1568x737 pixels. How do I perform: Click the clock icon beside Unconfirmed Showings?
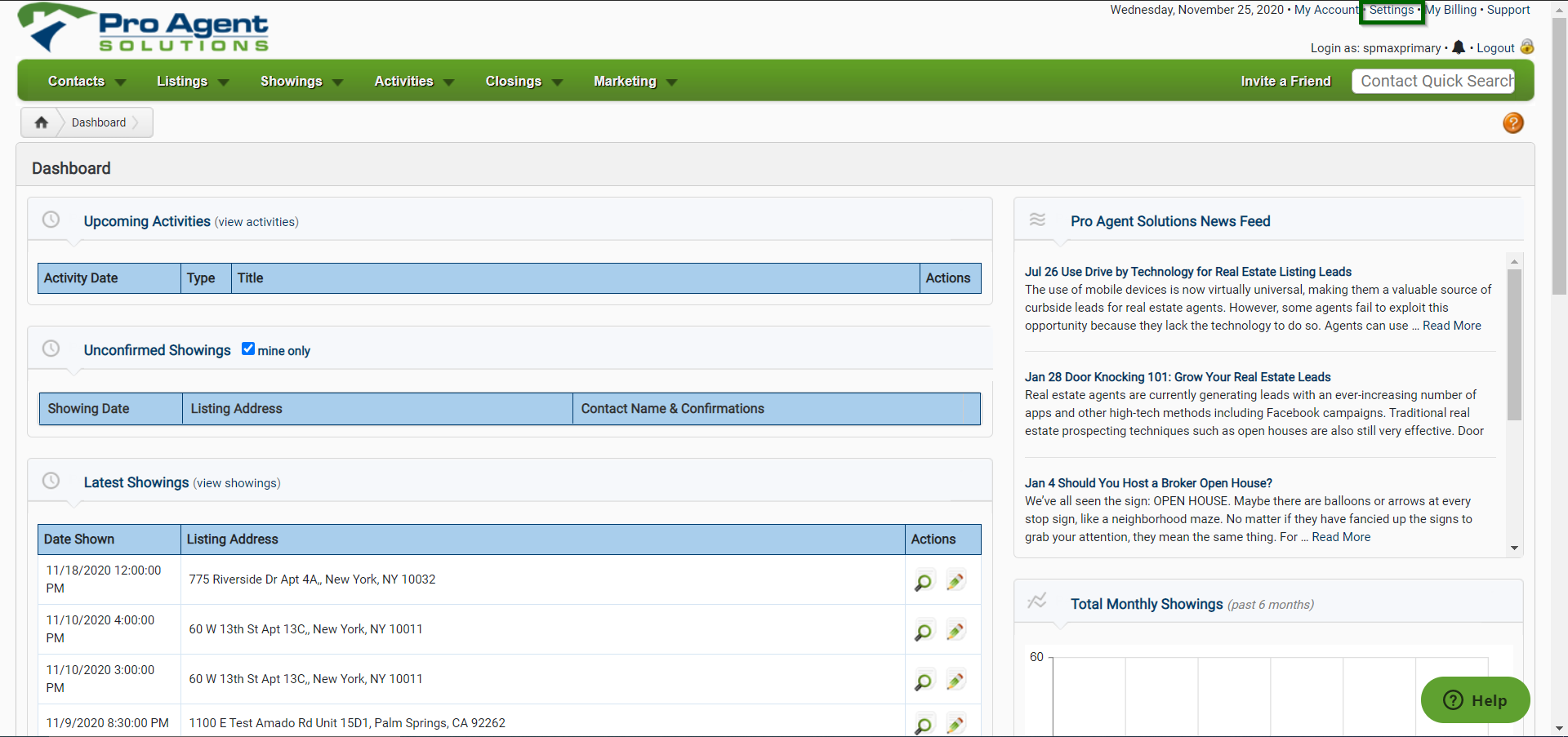click(x=51, y=349)
